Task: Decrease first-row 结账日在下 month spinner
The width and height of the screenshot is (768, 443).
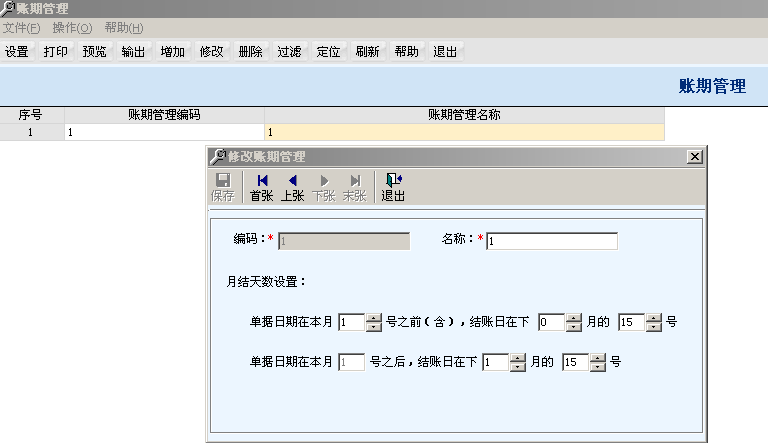Action: pos(574,327)
